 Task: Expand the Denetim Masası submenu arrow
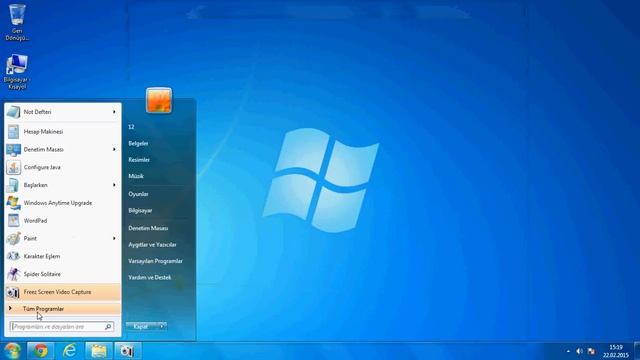(x=114, y=149)
